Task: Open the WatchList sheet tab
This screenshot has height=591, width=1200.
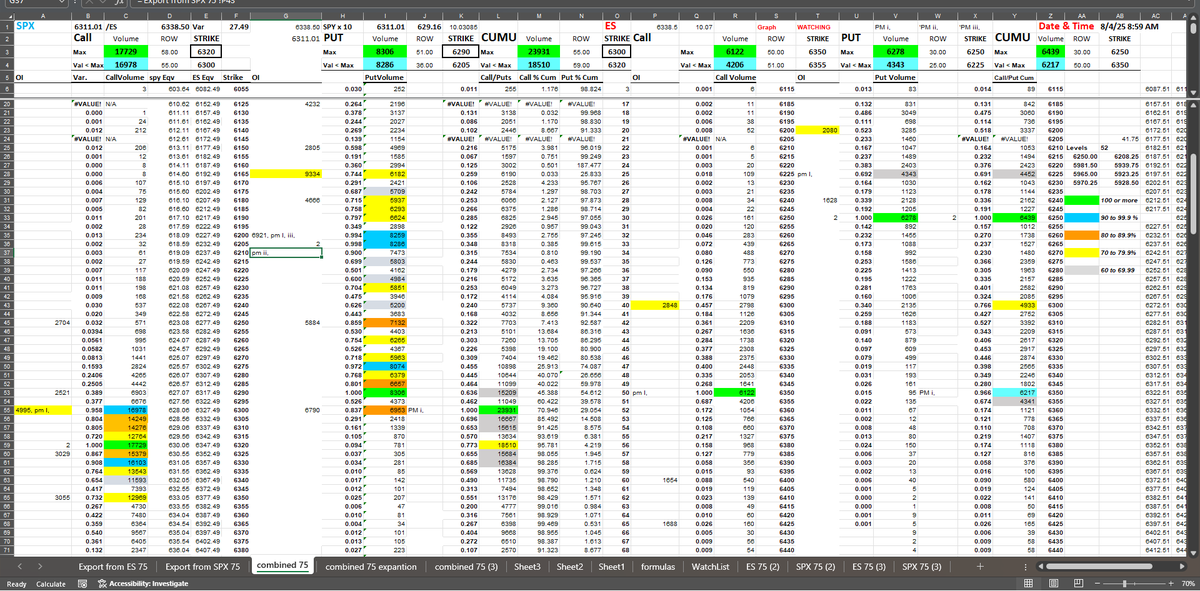Action: [x=709, y=566]
